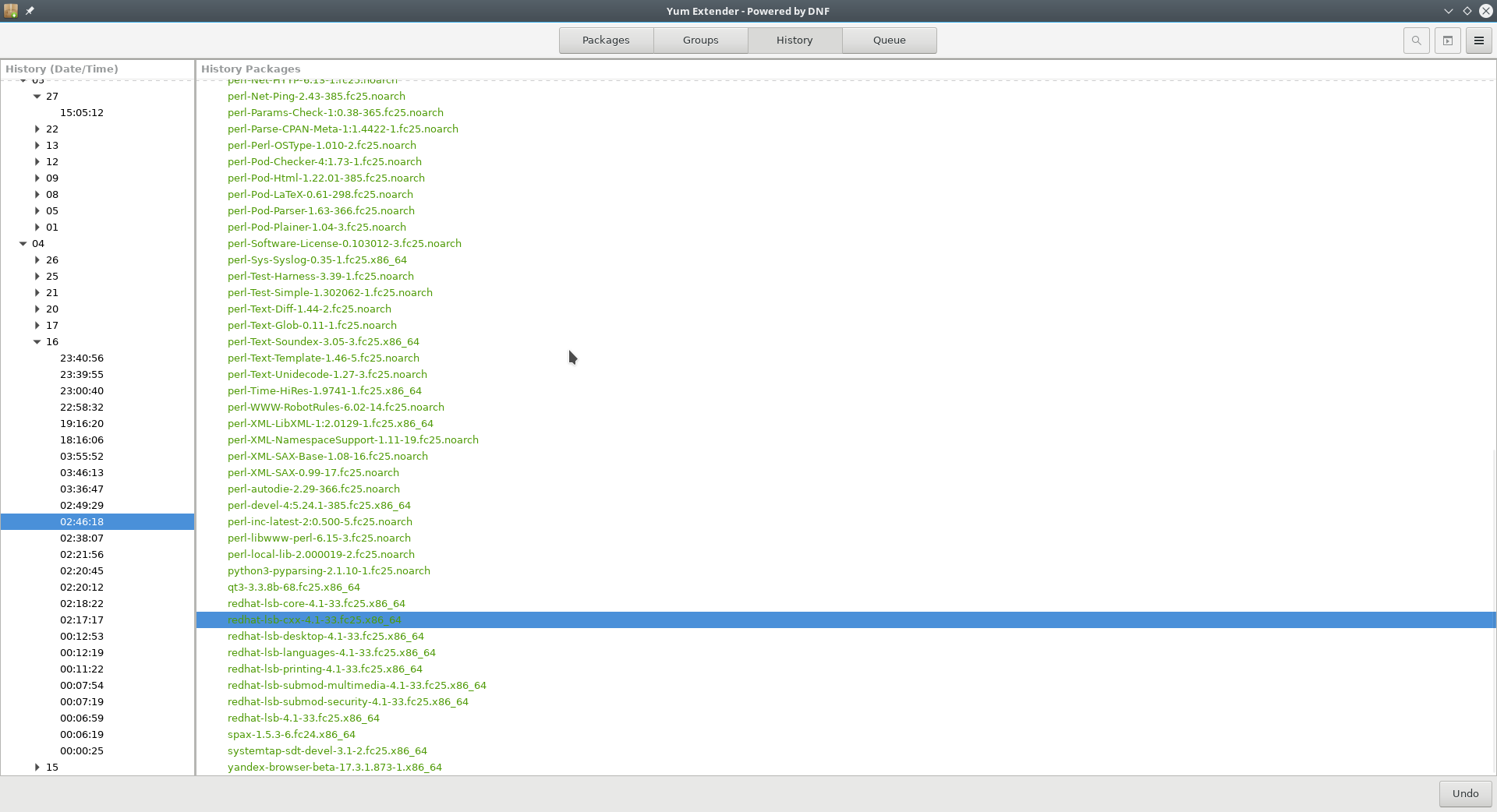Open the Queue tab
The image size is (1497, 812).
889,41
